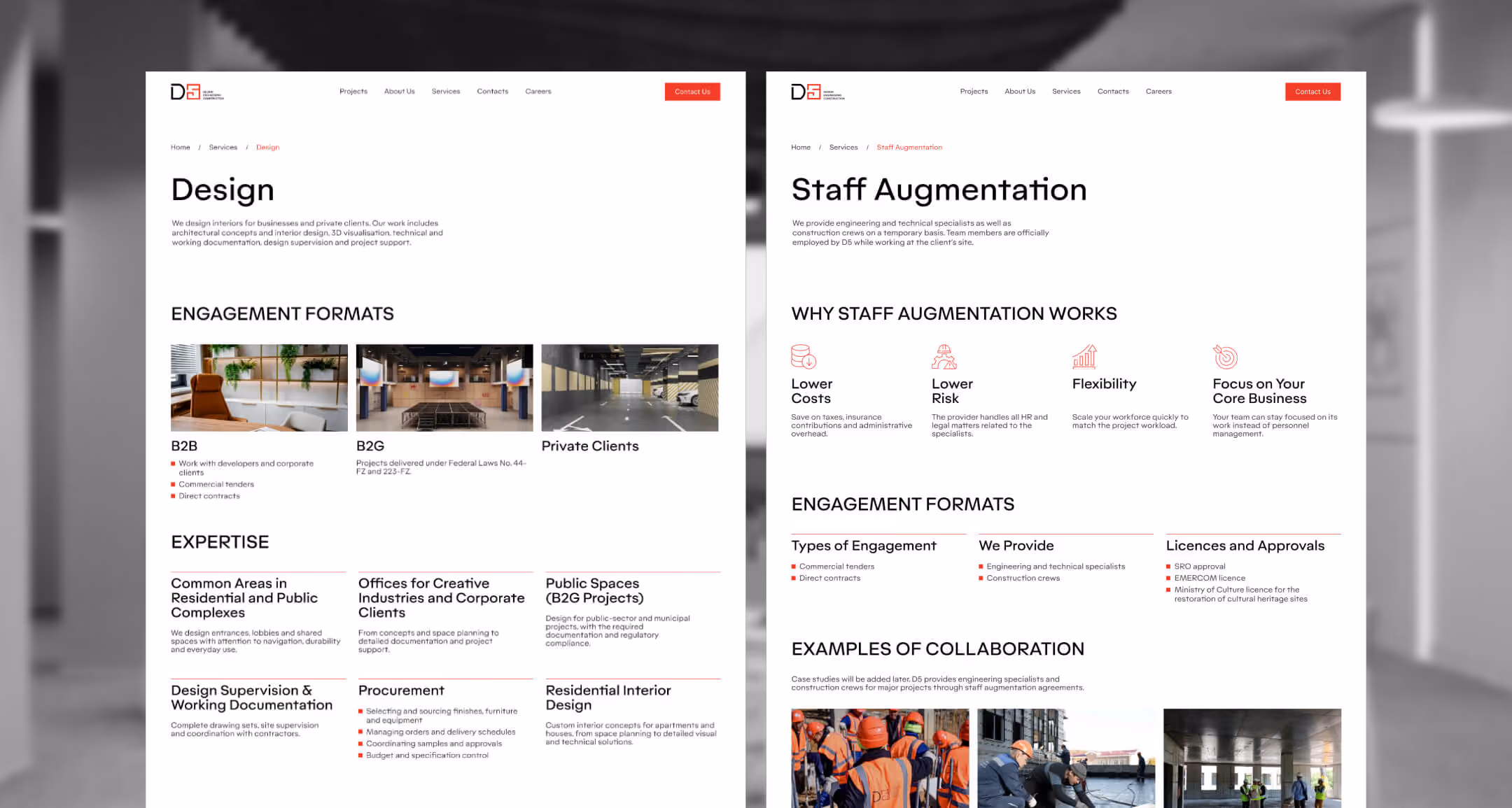Go to Services breadcrumb on the Design page
1512x808 pixels.
click(x=223, y=148)
